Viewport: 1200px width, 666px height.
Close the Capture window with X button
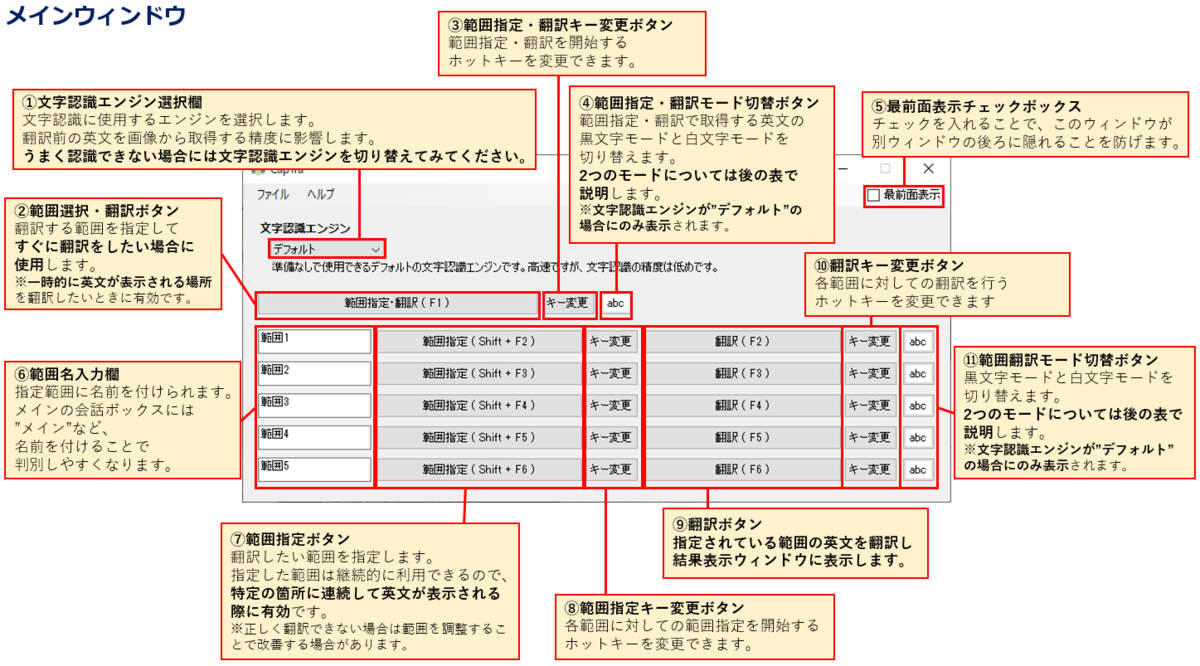click(927, 169)
